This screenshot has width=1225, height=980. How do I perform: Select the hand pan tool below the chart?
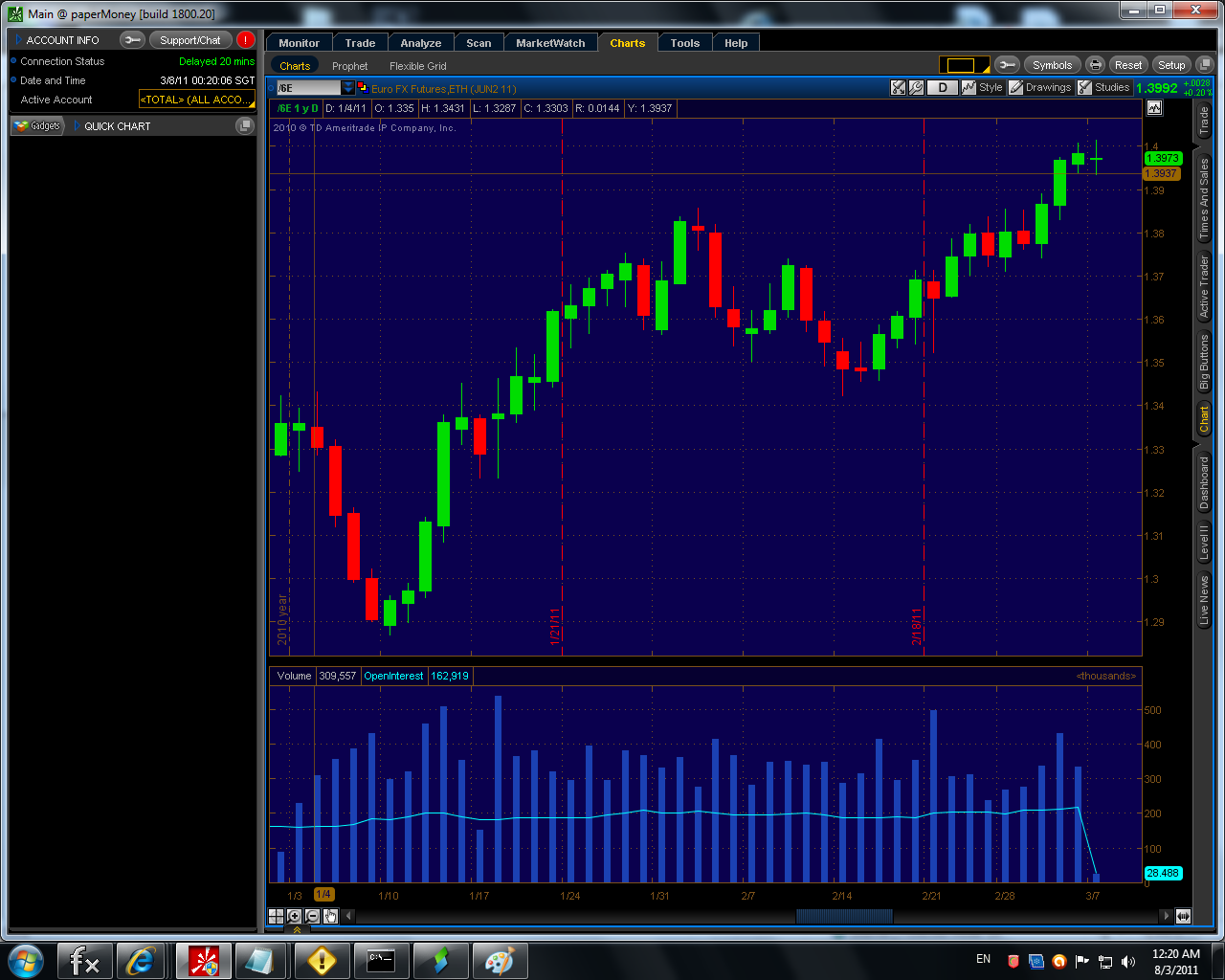coord(329,916)
